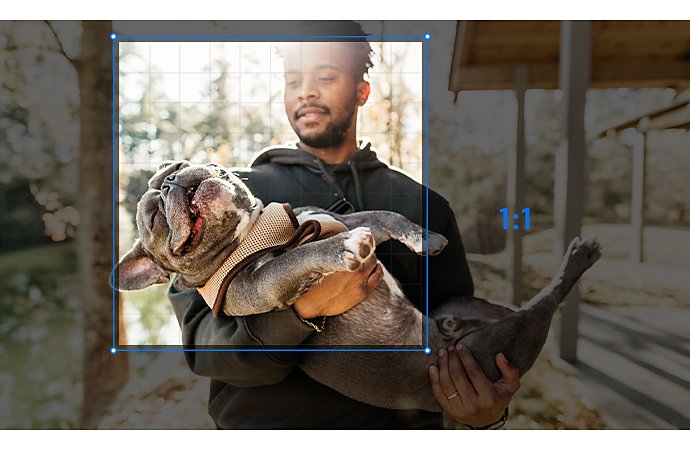
Task: Click the left edge of the crop frame
Action: pos(114,194)
